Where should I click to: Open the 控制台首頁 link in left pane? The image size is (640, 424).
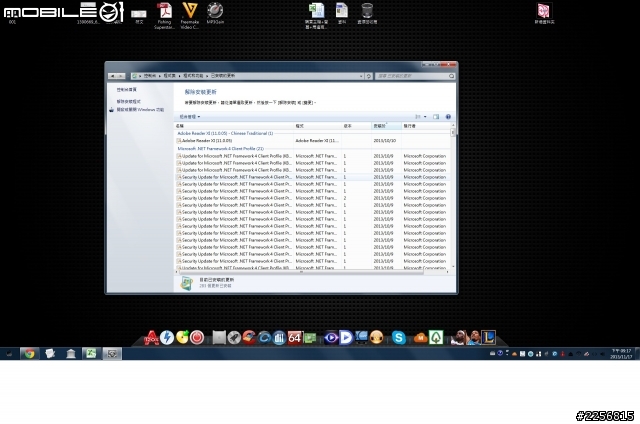(x=127, y=90)
